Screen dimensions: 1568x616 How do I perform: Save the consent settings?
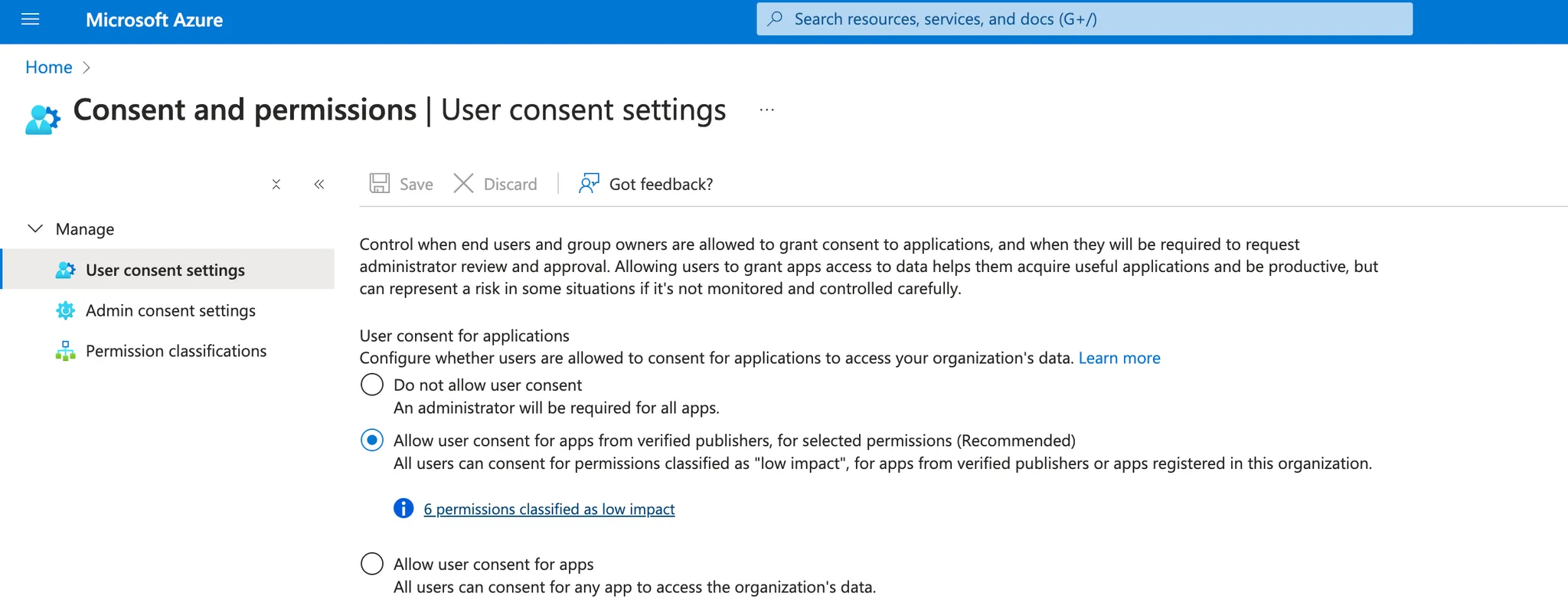tap(401, 184)
